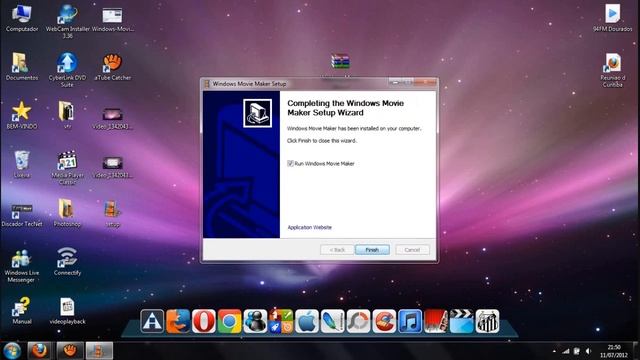Screen dimensions: 640x360
Task: Select the Discador TecNet icon
Action: (x=22, y=216)
